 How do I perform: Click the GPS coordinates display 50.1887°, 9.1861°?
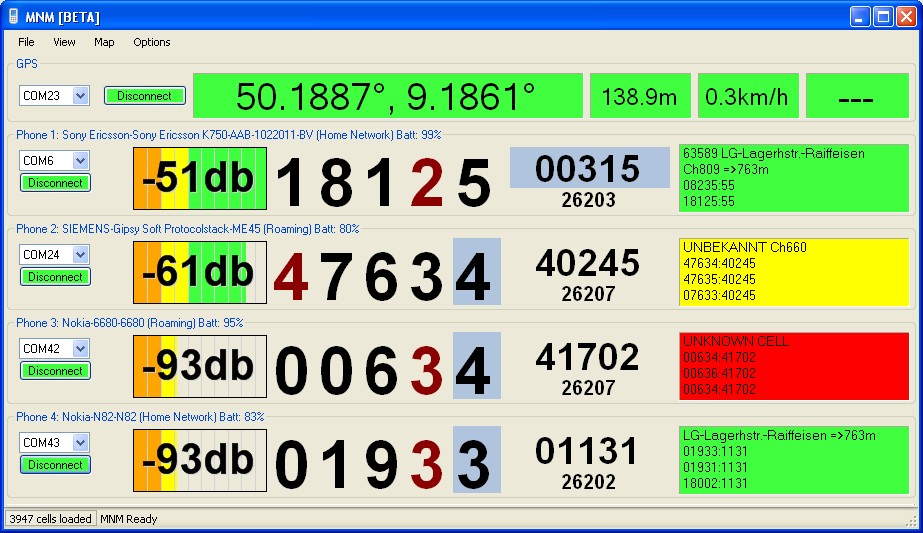pyautogui.click(x=387, y=96)
